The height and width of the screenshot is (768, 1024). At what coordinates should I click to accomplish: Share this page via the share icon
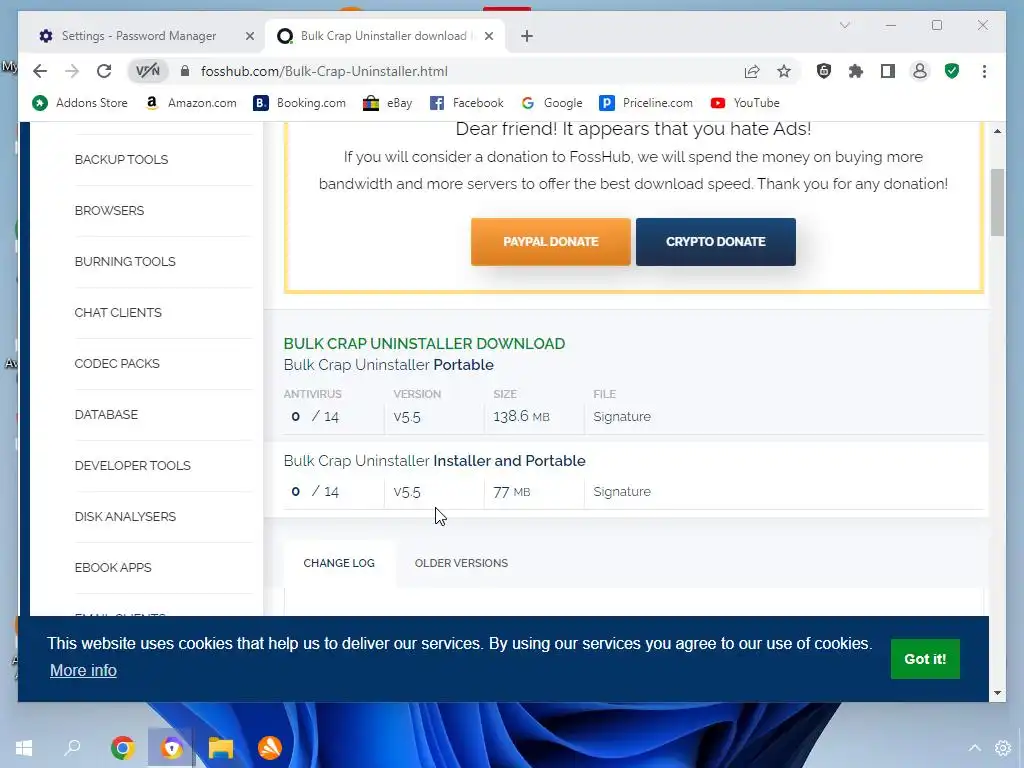pyautogui.click(x=752, y=71)
